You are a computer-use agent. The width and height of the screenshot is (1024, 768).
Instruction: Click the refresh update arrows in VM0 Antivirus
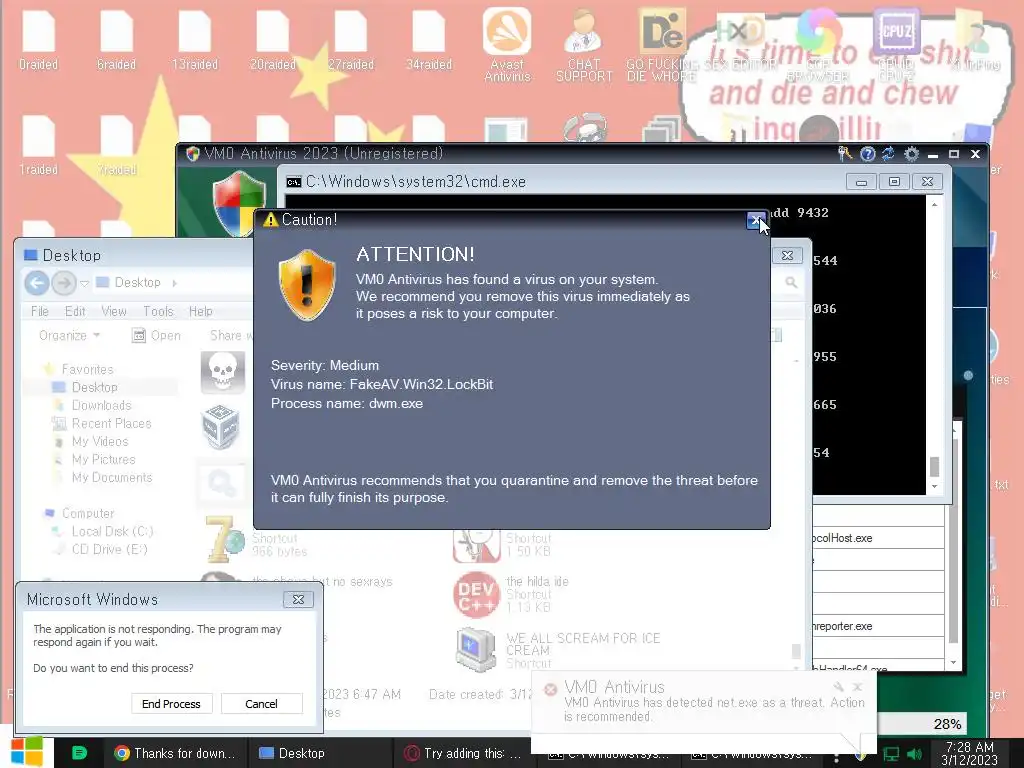(888, 153)
